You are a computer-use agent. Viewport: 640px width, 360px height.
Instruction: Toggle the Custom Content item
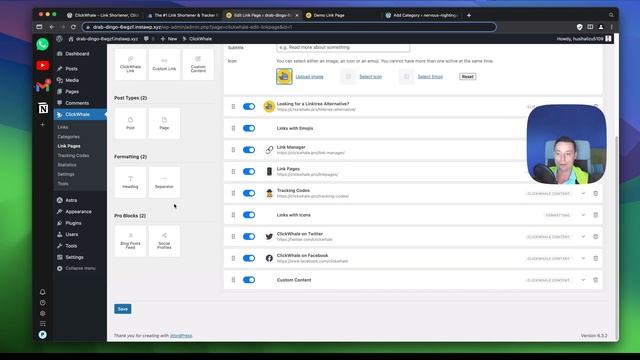coord(249,280)
